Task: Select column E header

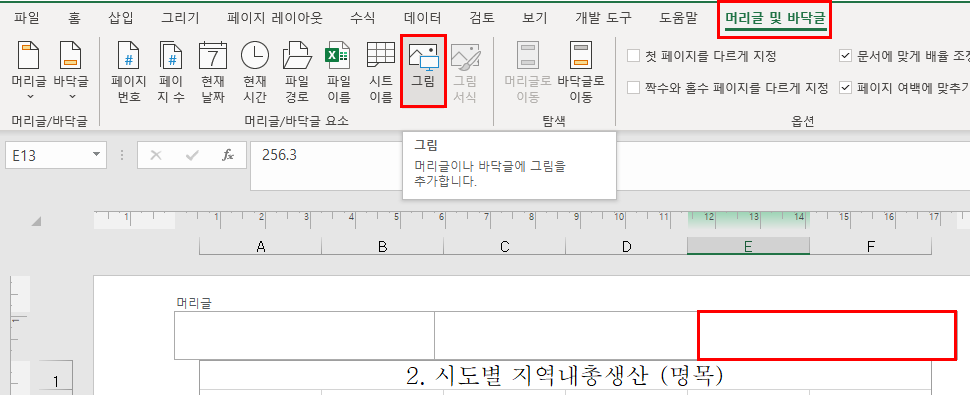Action: (x=748, y=247)
